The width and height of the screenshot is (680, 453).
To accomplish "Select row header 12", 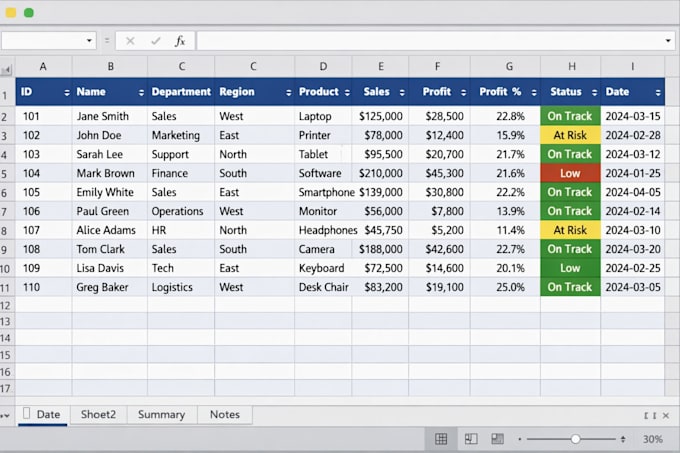I will pyautogui.click(x=5, y=306).
